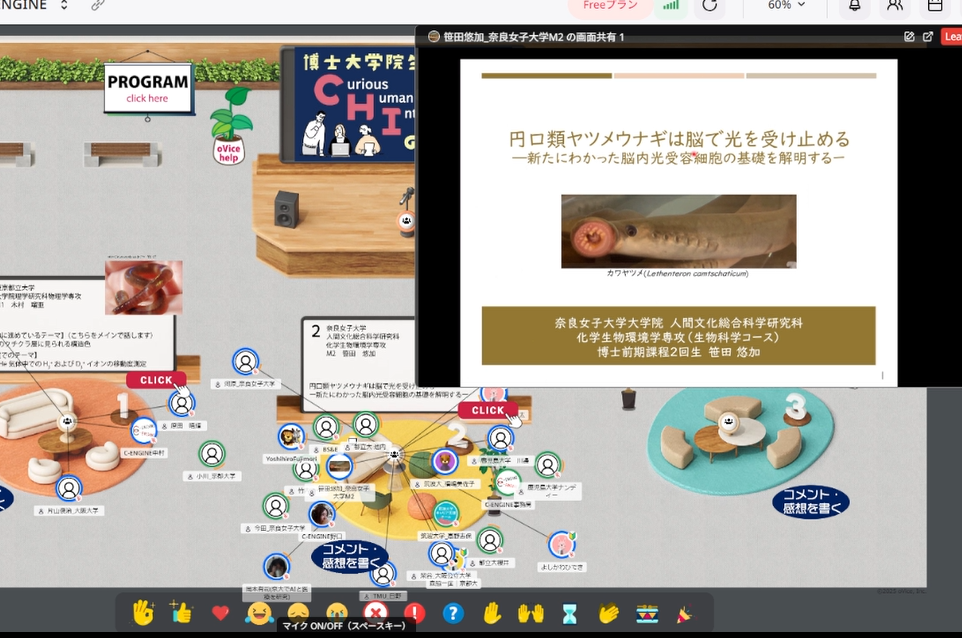
Task: Send the OK hand reaction
Action: click(x=143, y=612)
